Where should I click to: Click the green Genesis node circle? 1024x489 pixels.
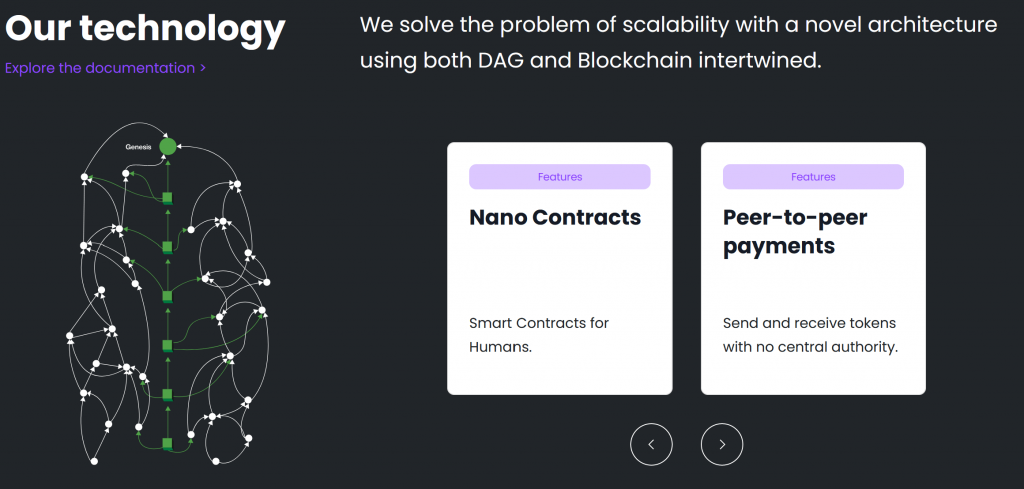pyautogui.click(x=168, y=147)
